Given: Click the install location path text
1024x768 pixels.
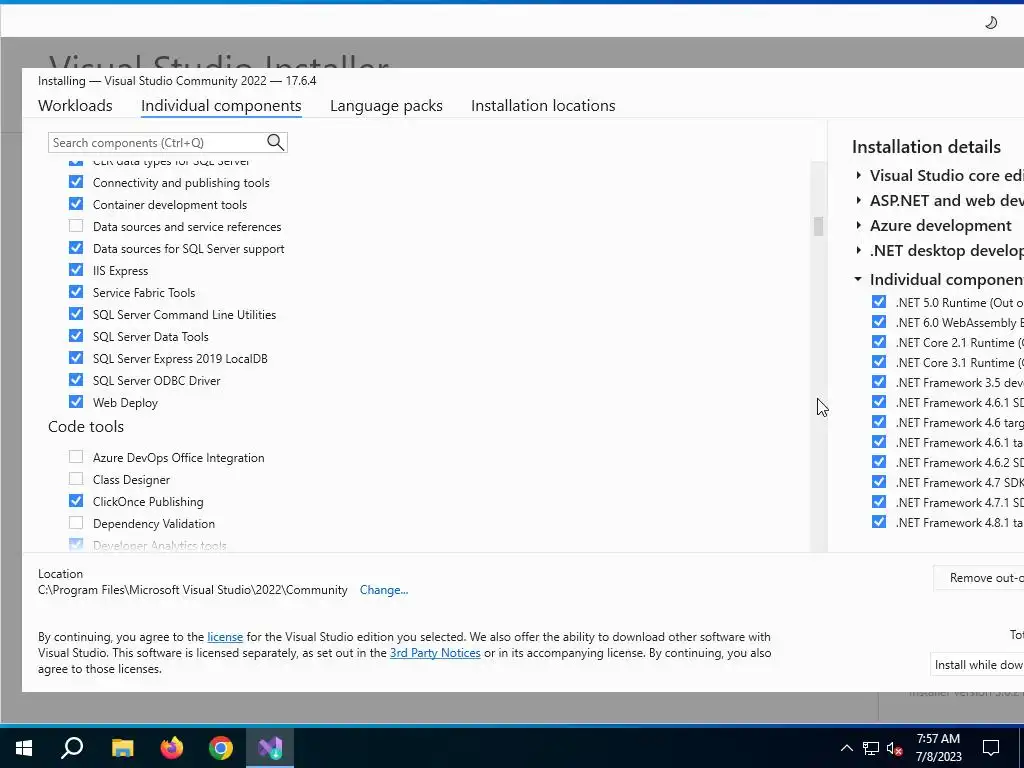Looking at the screenshot, I should point(193,590).
